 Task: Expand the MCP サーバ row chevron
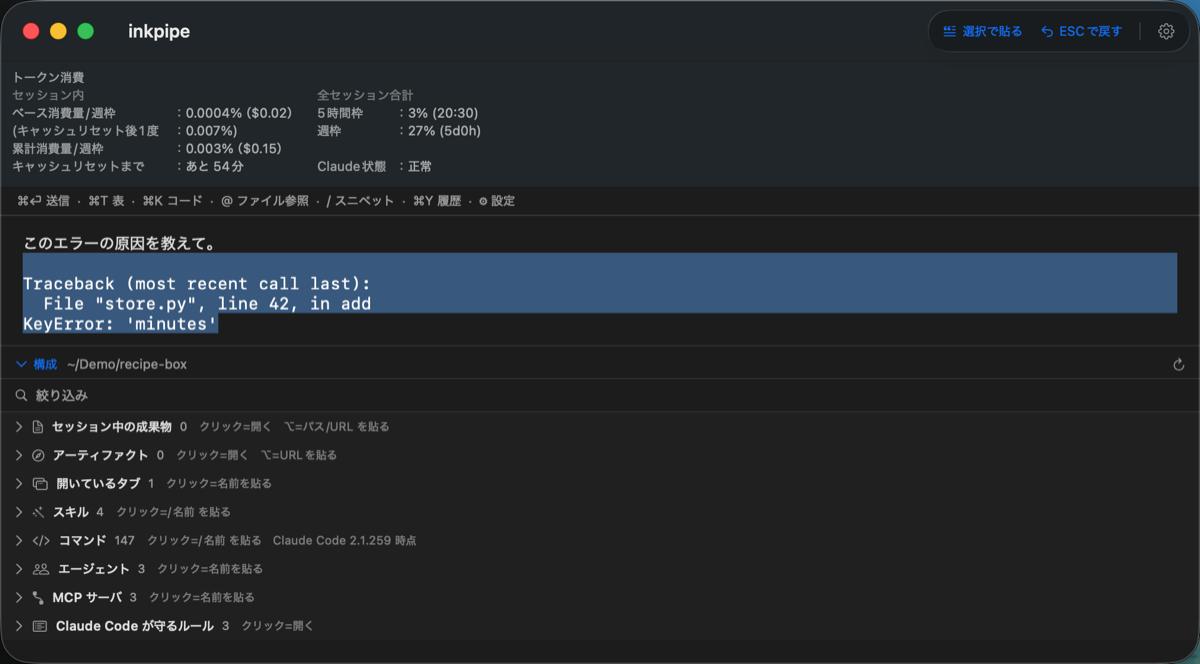(19, 598)
